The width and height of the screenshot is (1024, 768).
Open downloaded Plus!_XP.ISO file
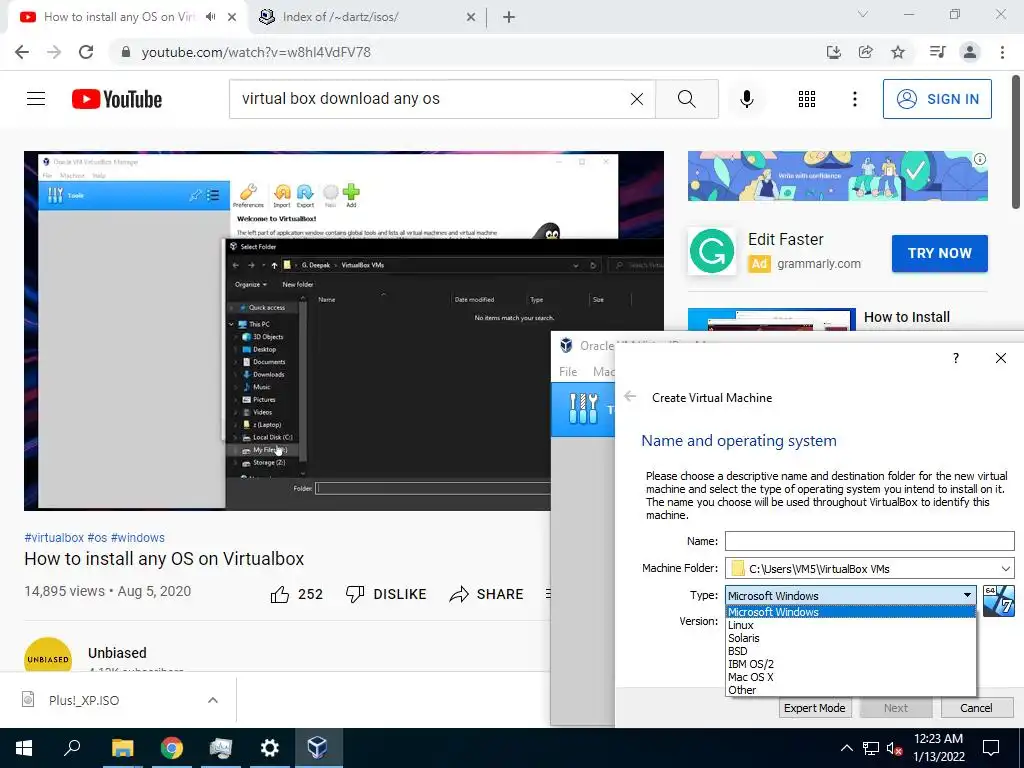tap(84, 700)
